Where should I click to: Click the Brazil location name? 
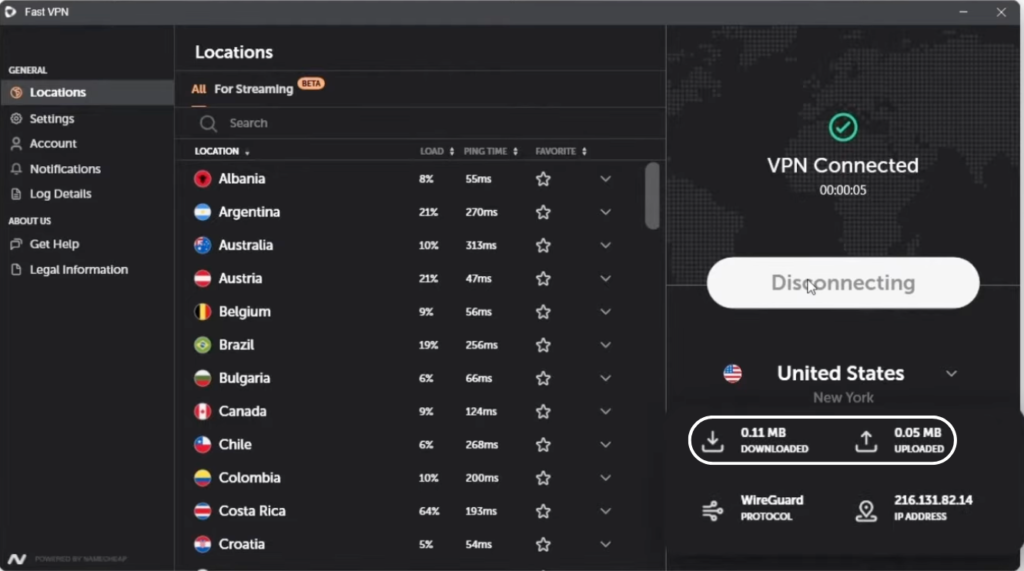click(x=236, y=344)
